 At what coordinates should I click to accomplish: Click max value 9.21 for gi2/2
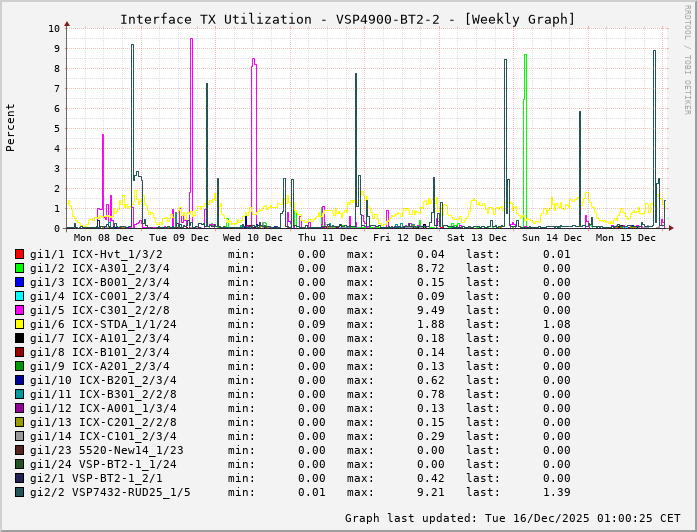tap(431, 492)
